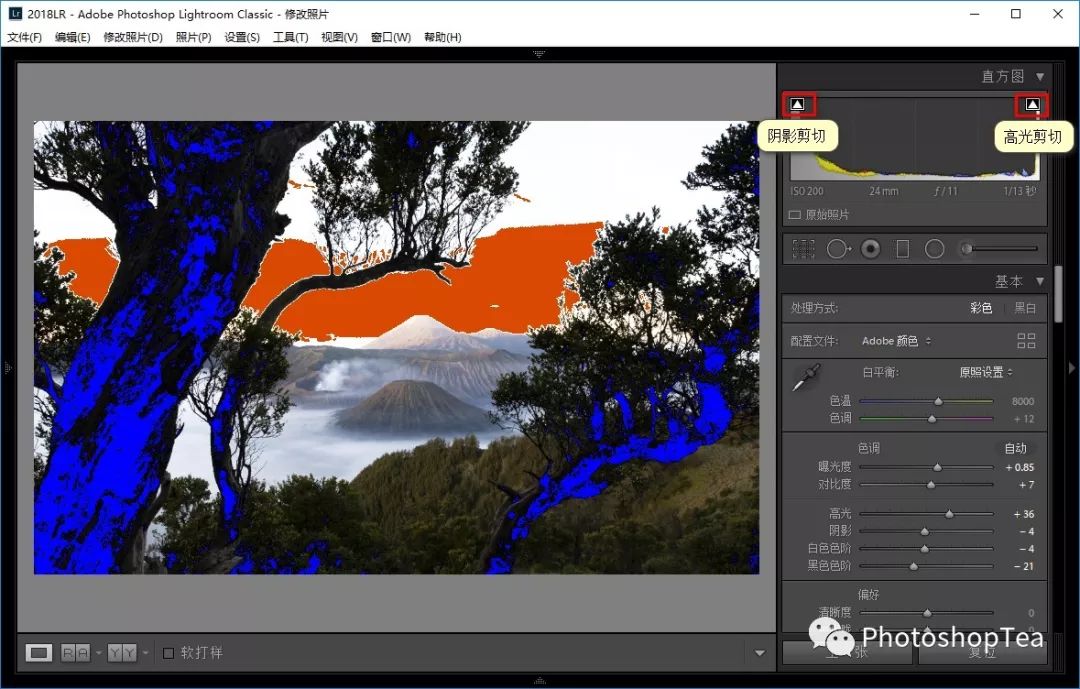This screenshot has width=1080, height=689.
Task: Click the 阴影 shadows slider
Action: [926, 531]
